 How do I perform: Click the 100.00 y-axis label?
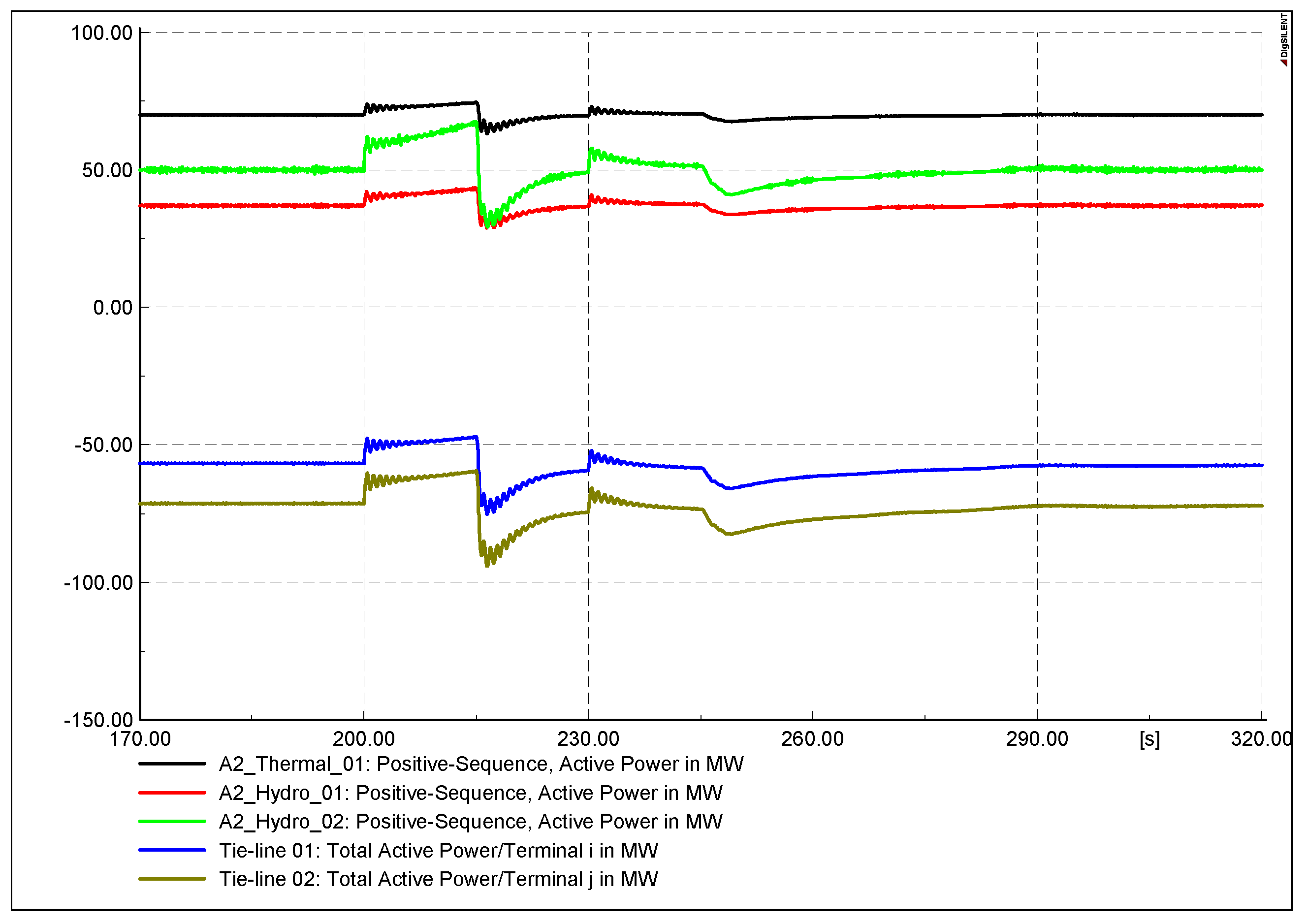click(102, 33)
